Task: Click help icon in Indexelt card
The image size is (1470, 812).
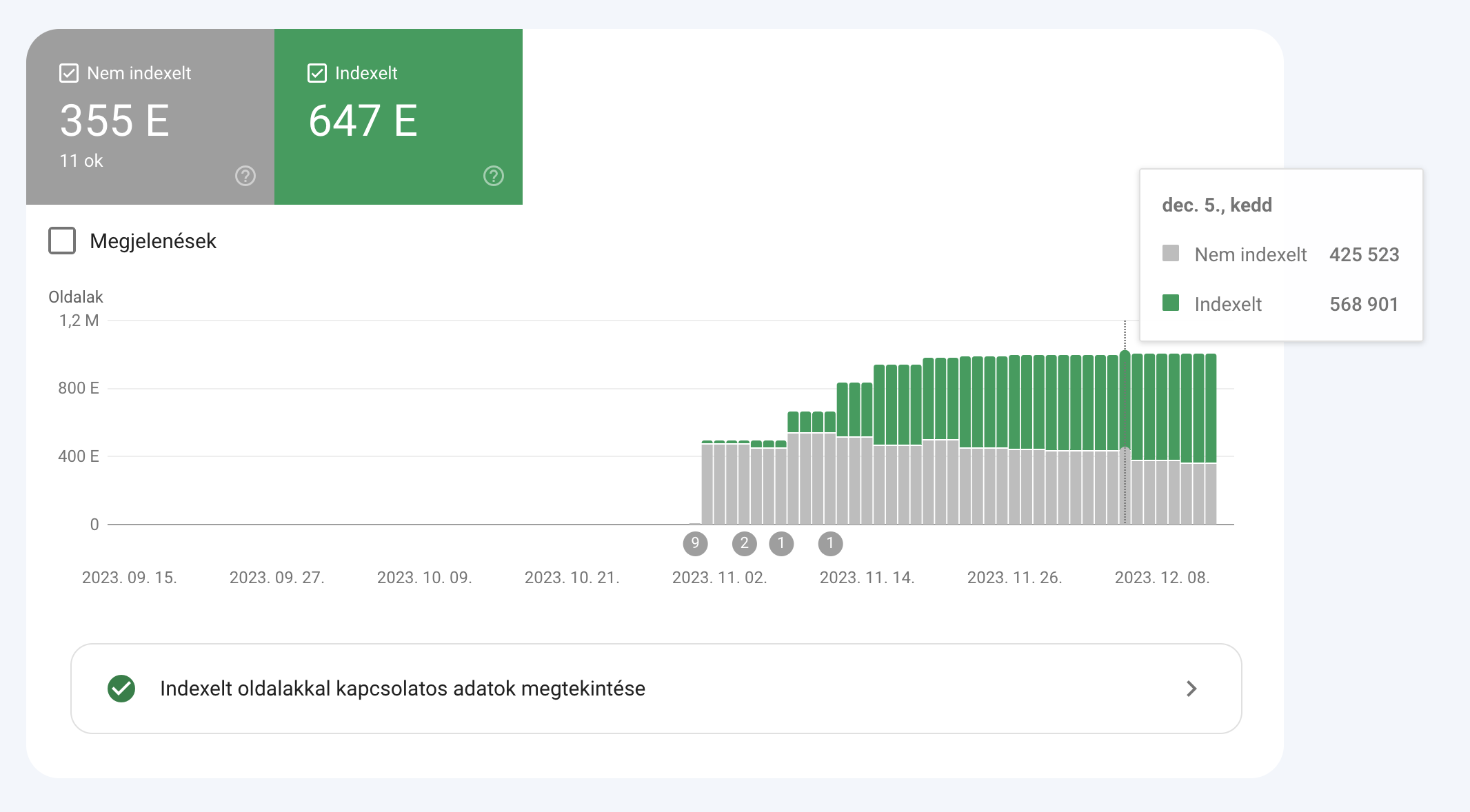Action: (494, 176)
